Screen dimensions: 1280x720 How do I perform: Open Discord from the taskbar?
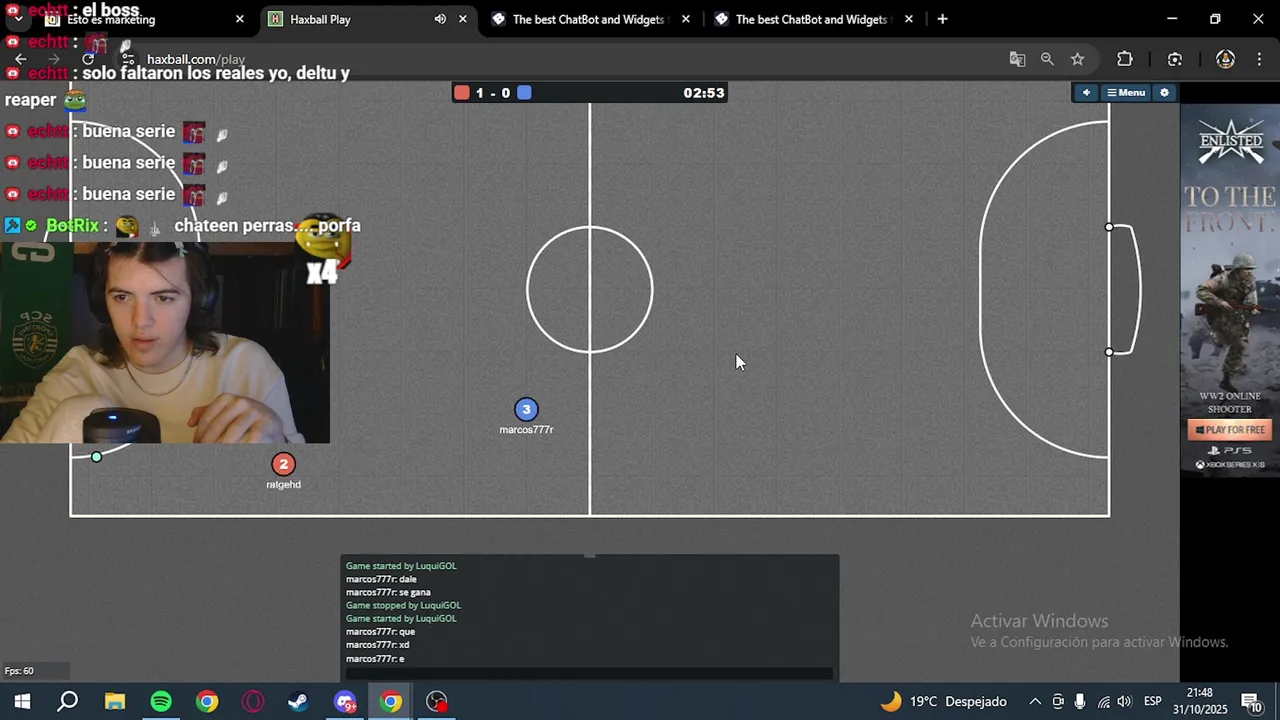tap(345, 702)
